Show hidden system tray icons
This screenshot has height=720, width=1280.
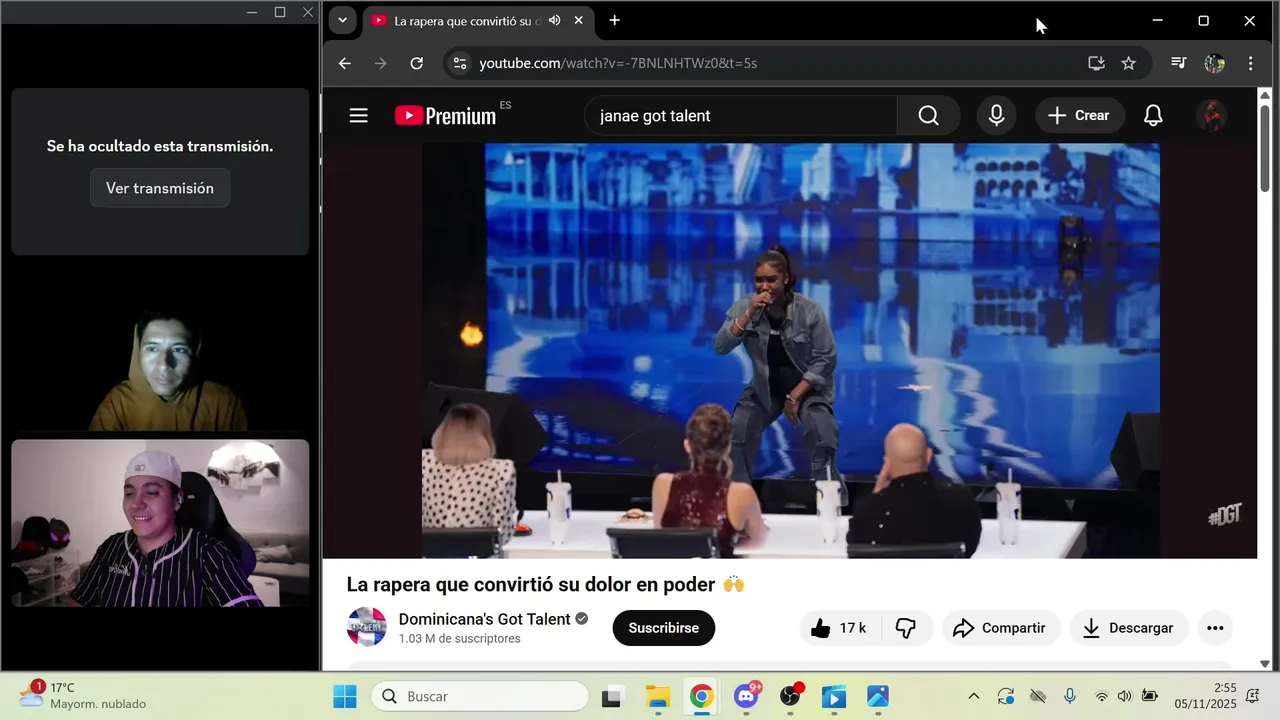pos(974,696)
